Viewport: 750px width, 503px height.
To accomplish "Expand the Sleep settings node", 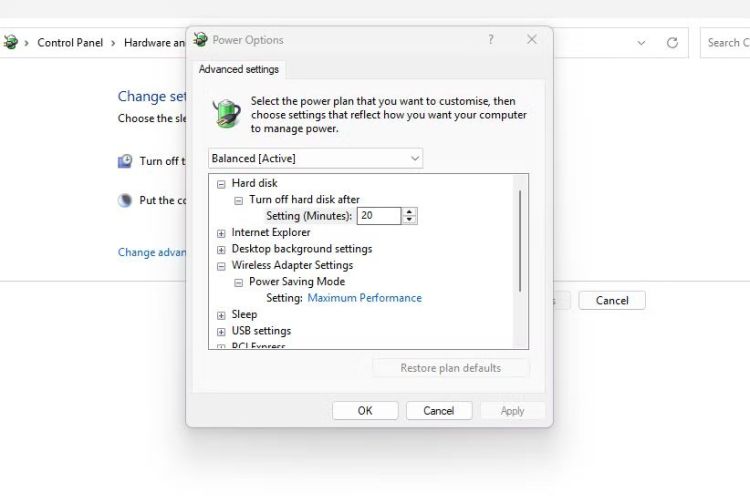I will point(221,315).
